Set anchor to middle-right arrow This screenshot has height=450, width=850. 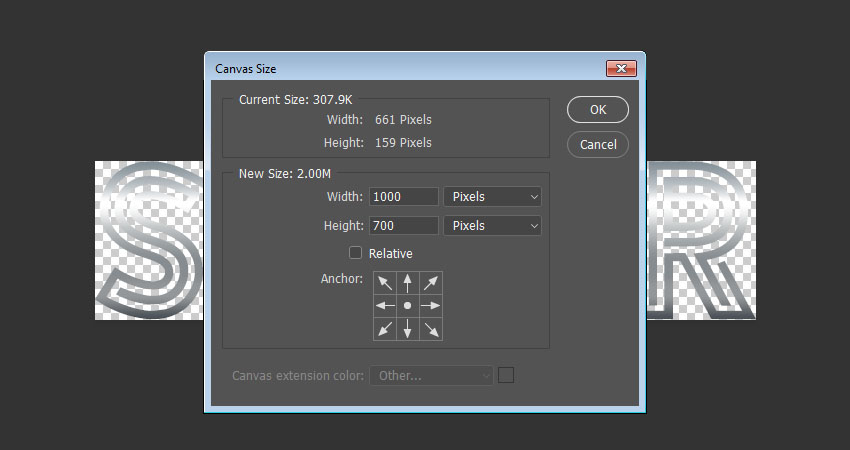431,305
